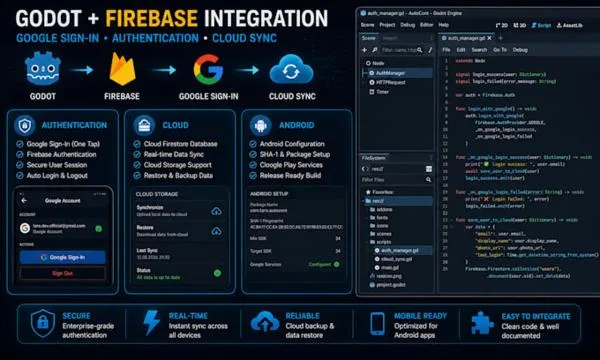Click the Google Sign-In button
600x360 pixels.
pyautogui.click(x=62, y=257)
